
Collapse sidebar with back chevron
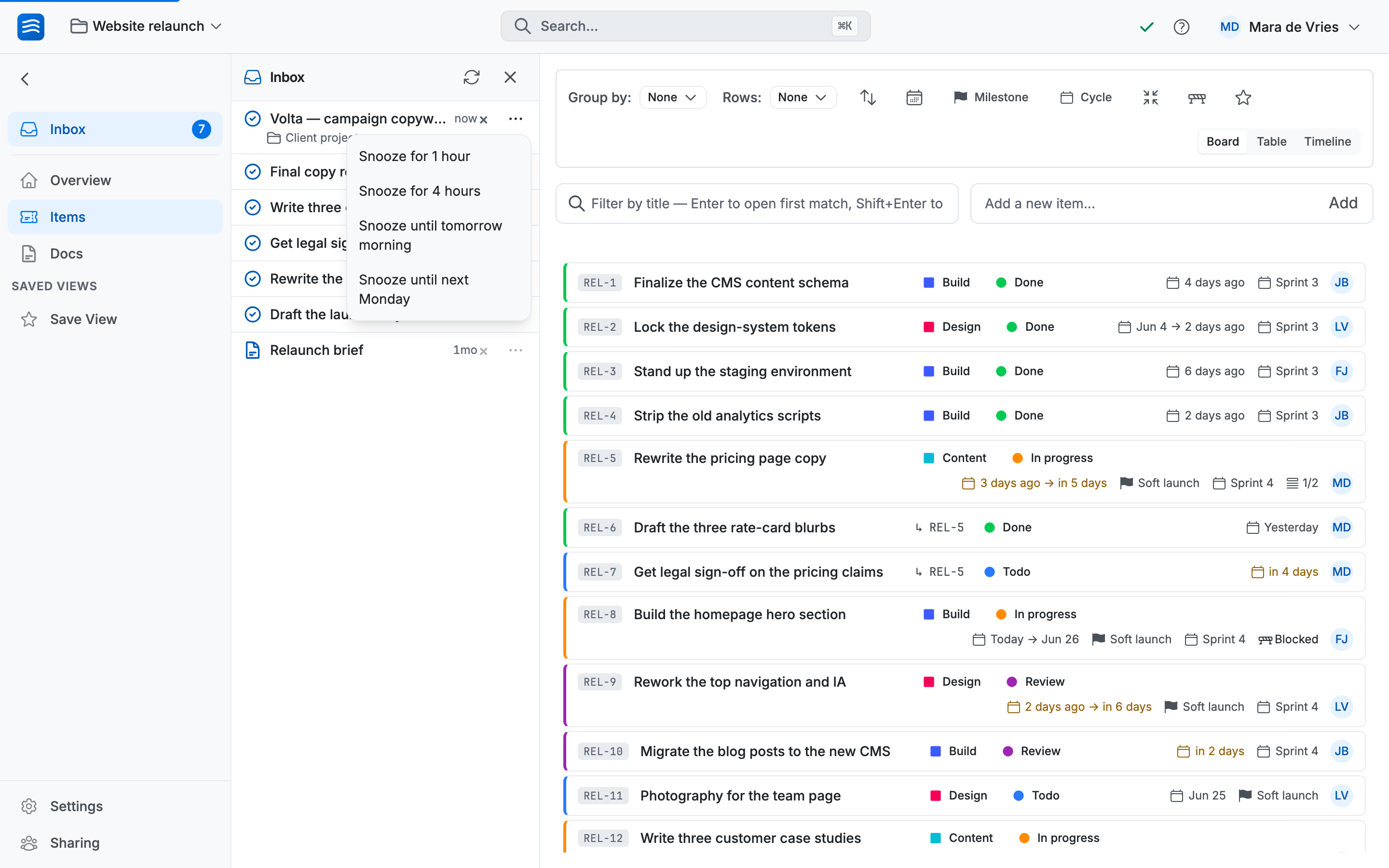tap(25, 79)
